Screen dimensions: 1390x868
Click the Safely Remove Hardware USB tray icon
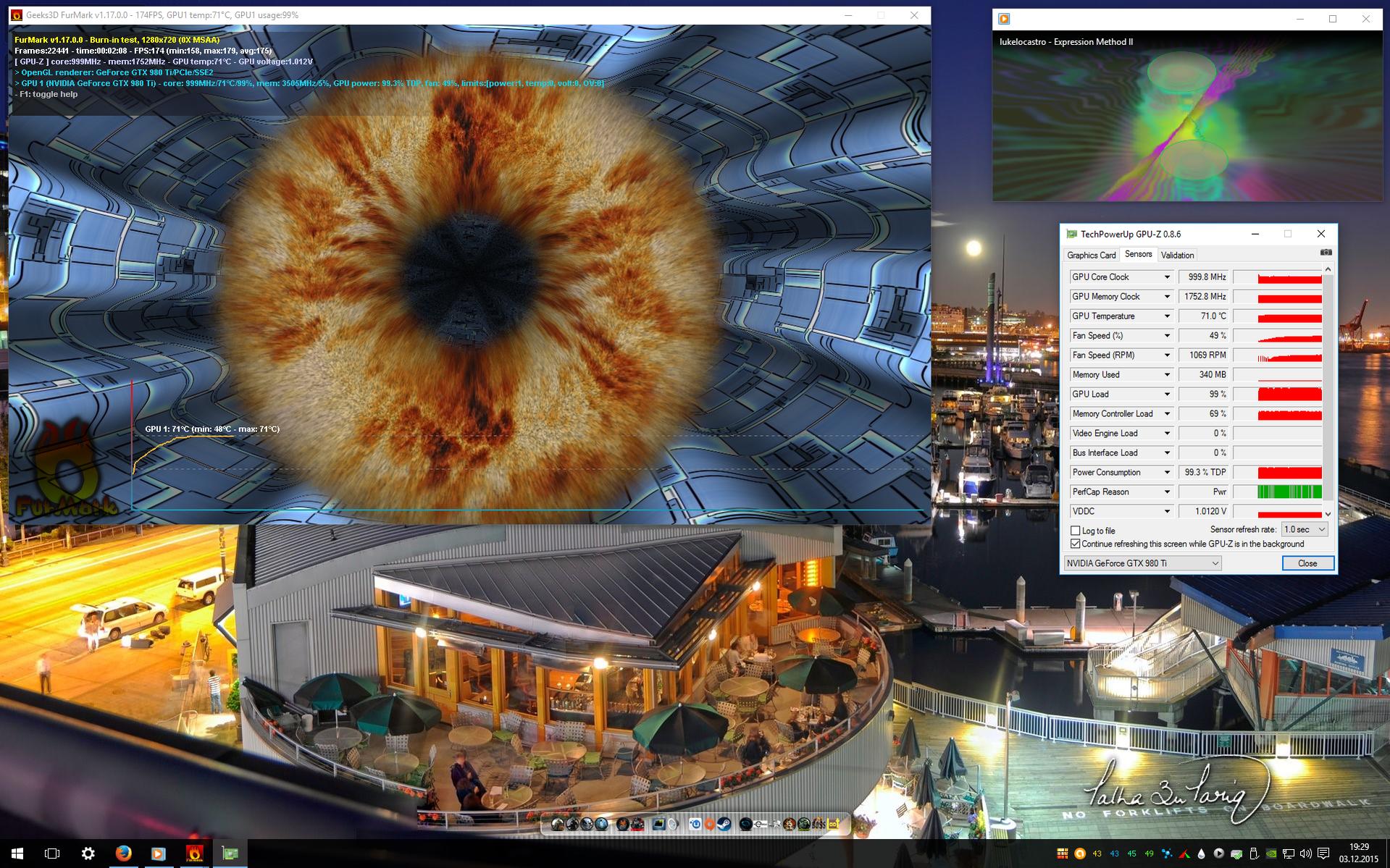[x=1254, y=854]
